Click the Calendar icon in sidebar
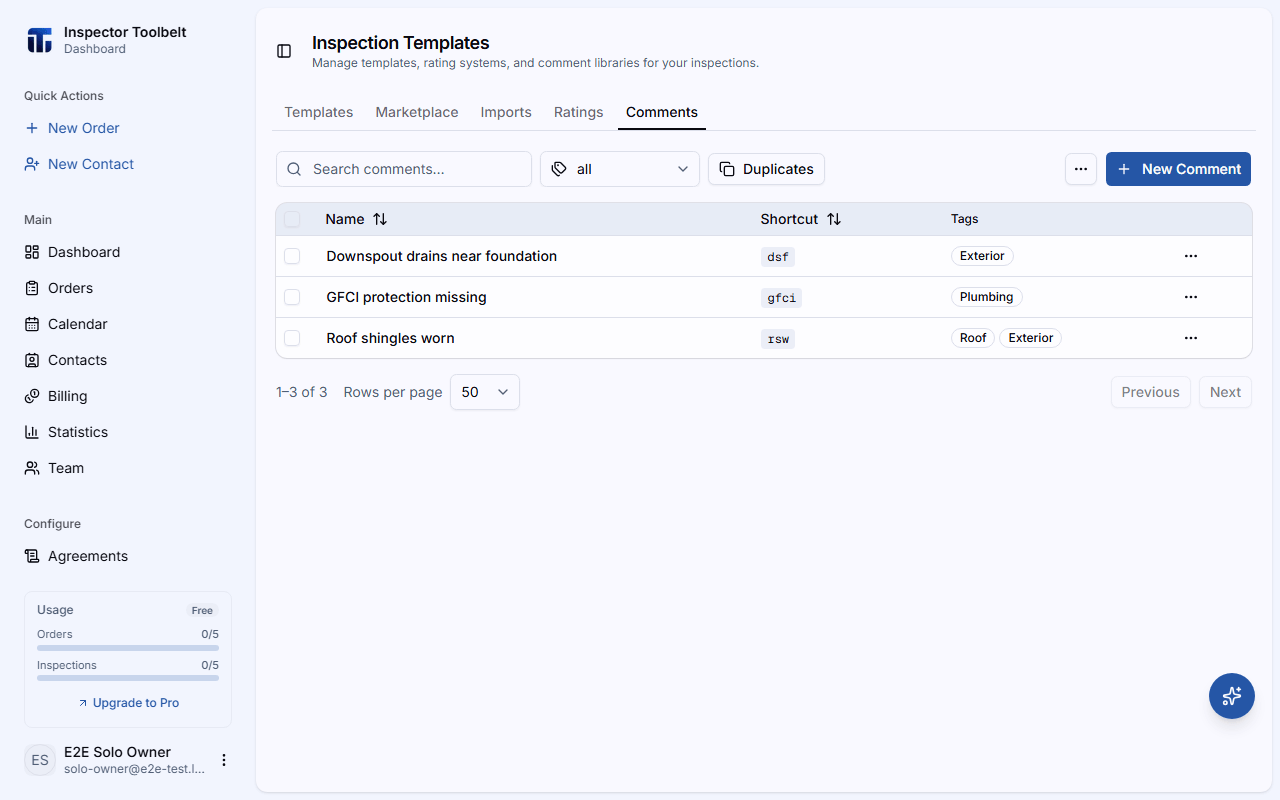The height and width of the screenshot is (800, 1280). [32, 324]
